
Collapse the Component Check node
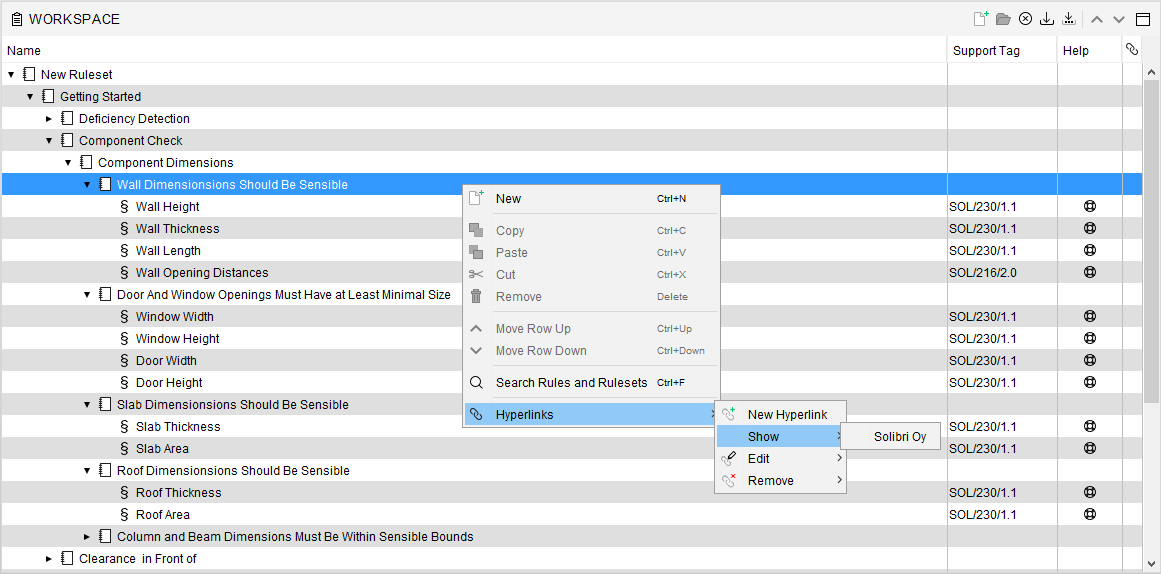point(49,141)
